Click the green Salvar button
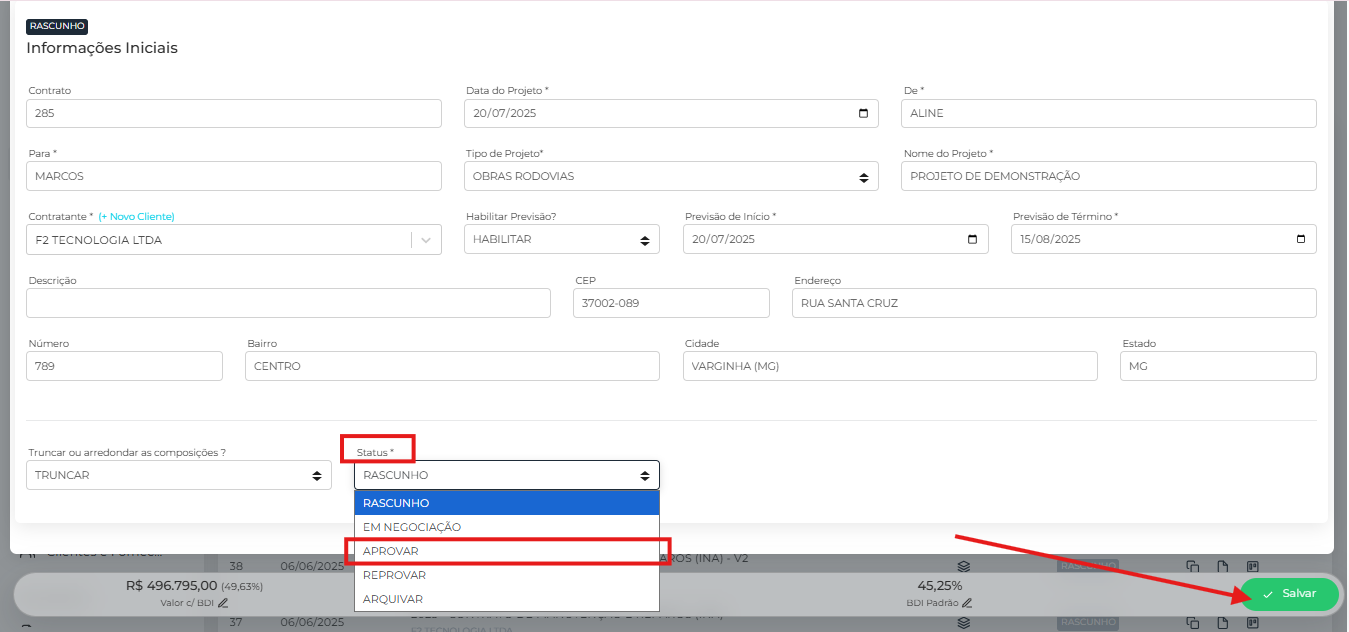This screenshot has width=1349, height=632. click(x=1289, y=594)
